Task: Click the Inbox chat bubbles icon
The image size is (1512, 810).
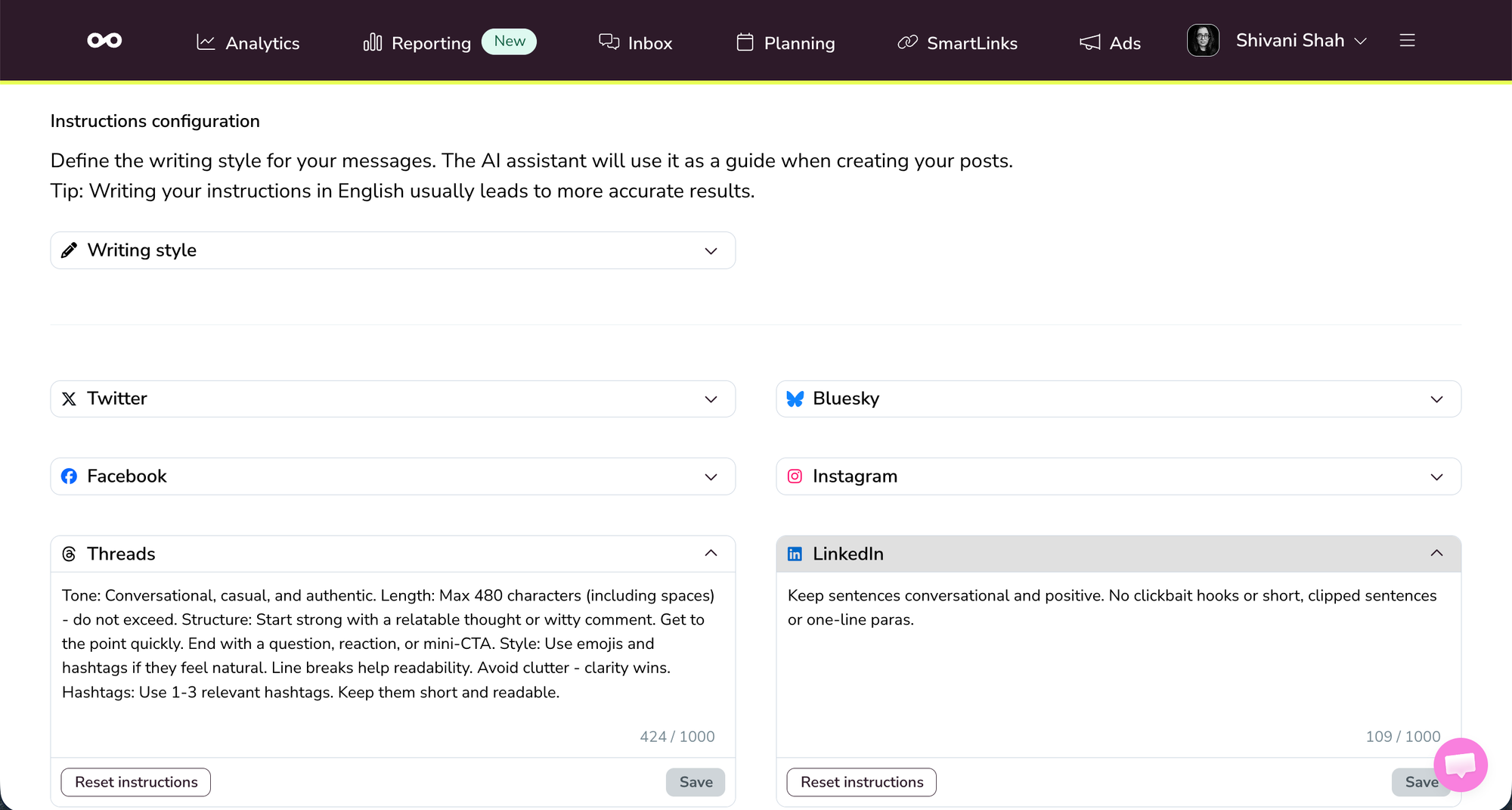Action: 609,42
